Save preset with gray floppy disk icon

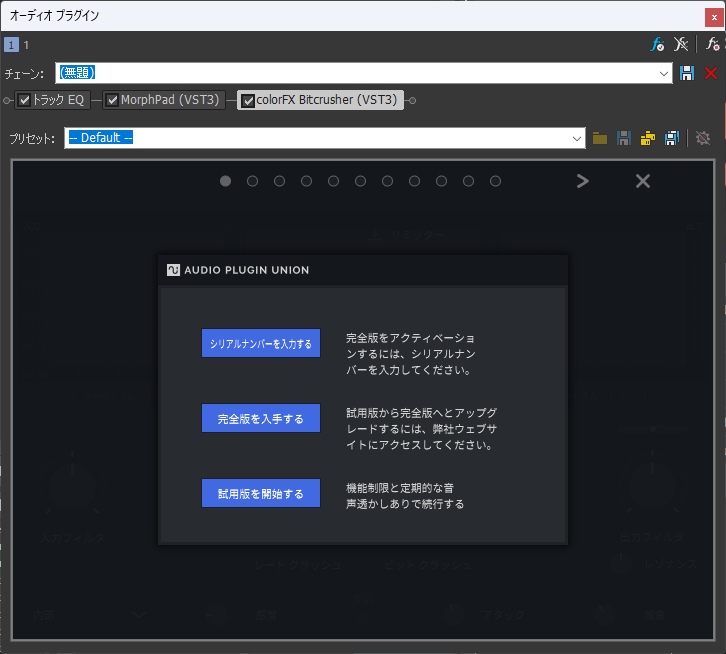tap(624, 138)
